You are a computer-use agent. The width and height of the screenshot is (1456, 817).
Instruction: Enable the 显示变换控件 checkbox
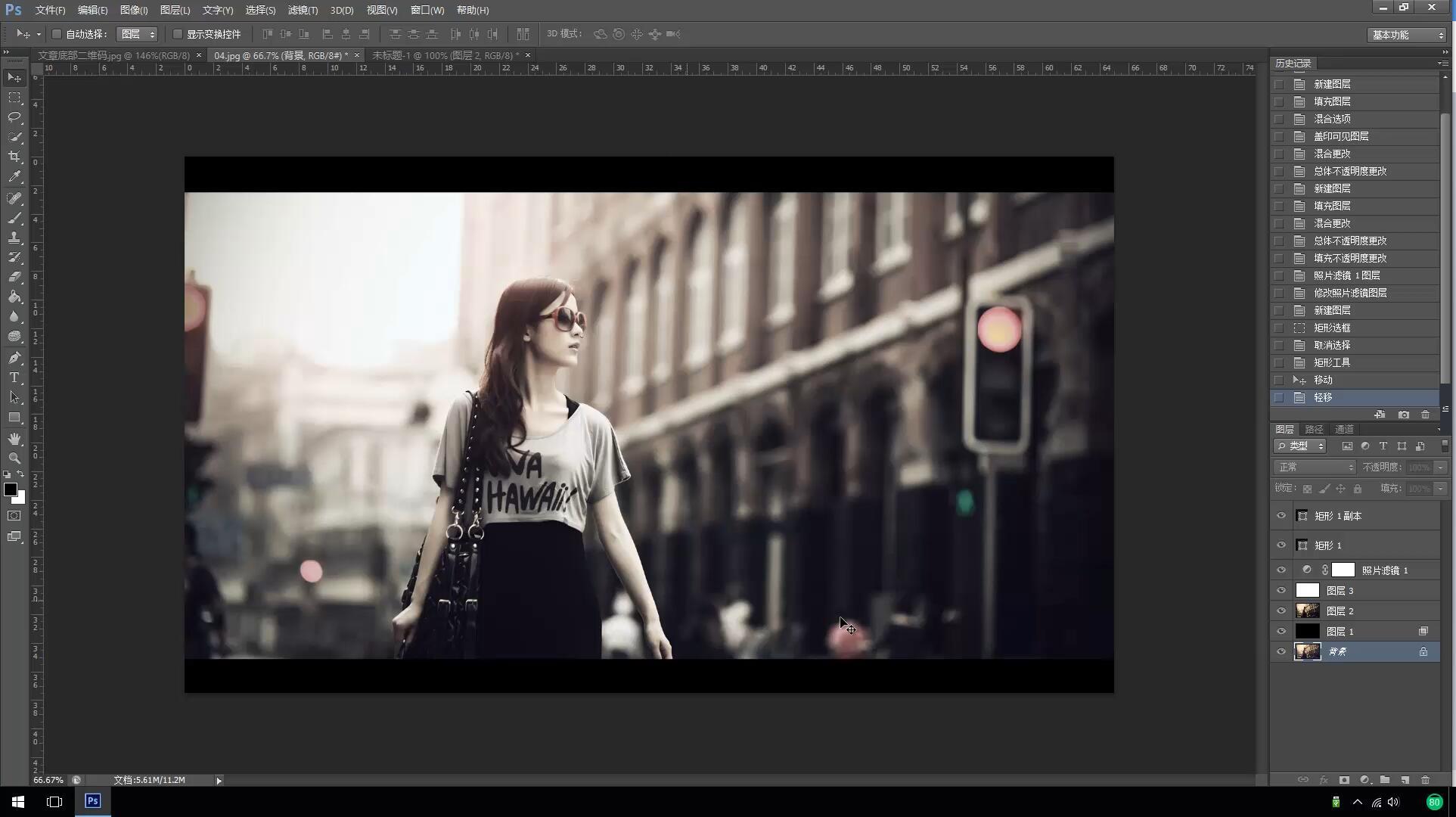click(x=178, y=34)
